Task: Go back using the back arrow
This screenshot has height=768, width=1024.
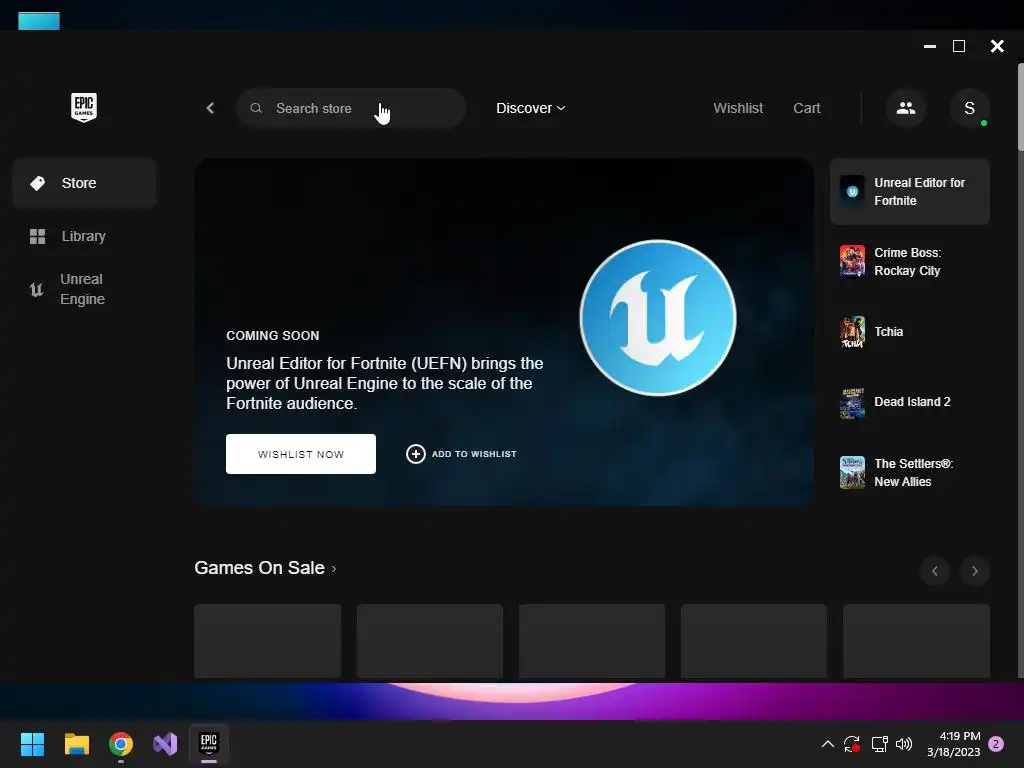Action: [210, 108]
